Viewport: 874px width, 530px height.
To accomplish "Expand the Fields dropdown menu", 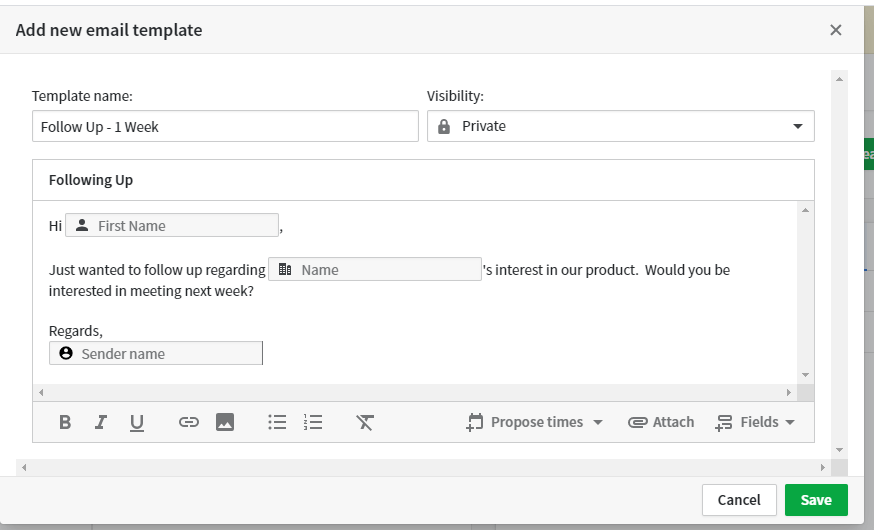I will coord(756,422).
